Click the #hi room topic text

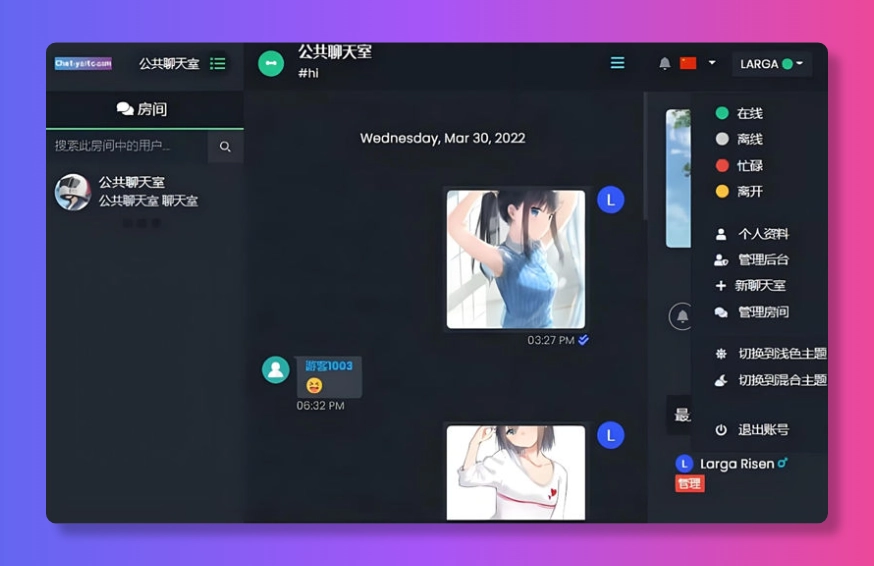308,73
